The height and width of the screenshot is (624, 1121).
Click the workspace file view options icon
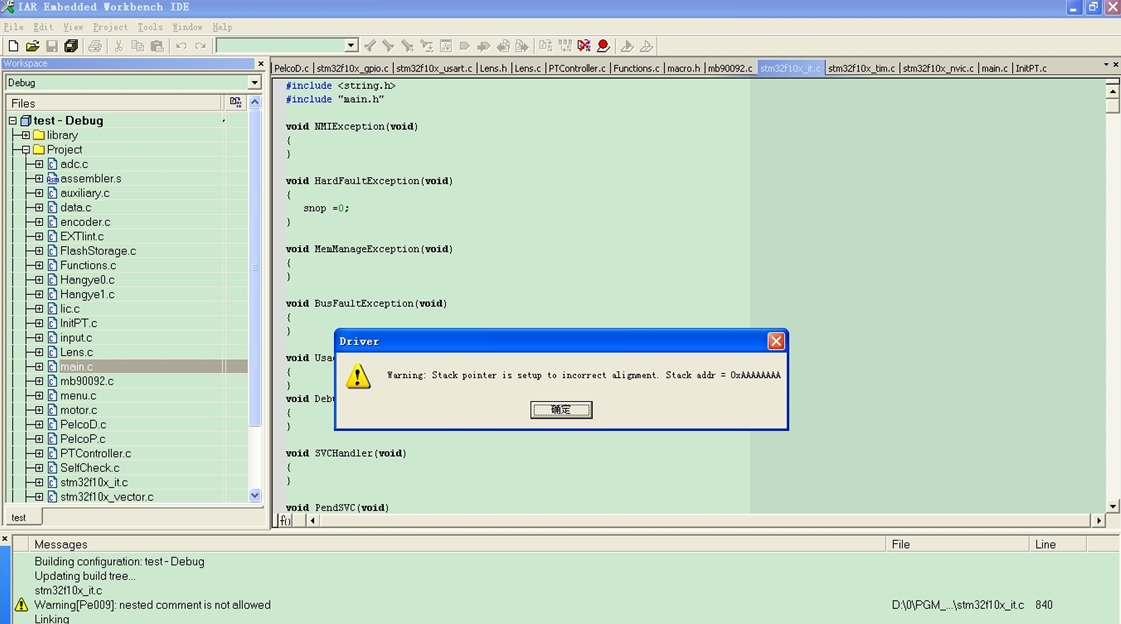click(235, 102)
